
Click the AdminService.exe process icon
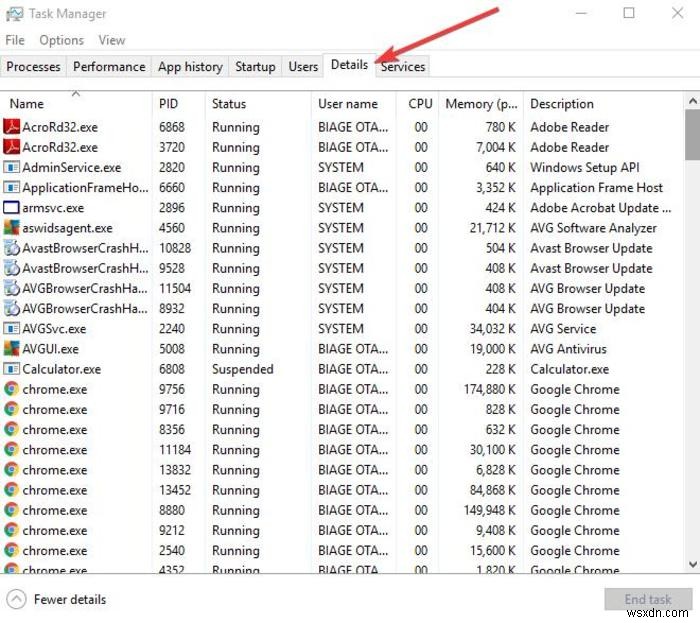click(12, 167)
